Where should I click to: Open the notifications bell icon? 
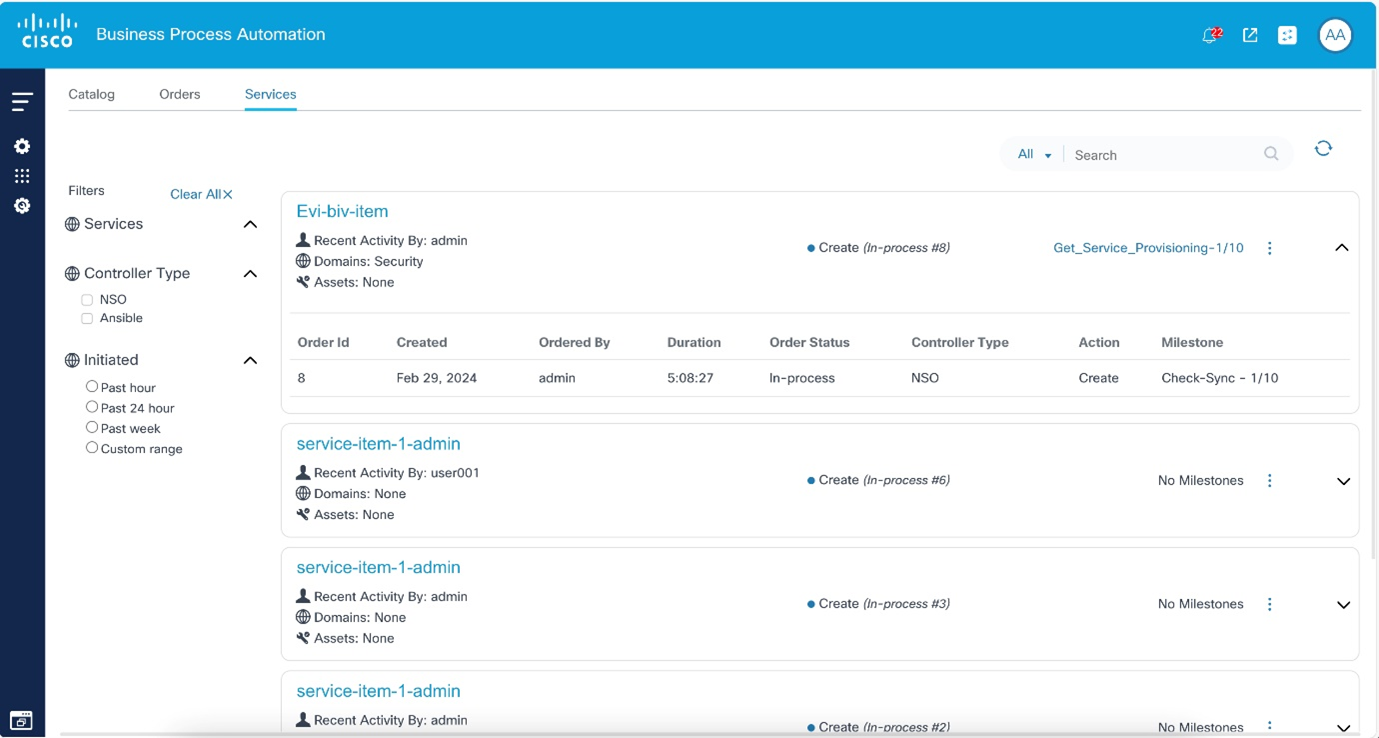tap(1210, 35)
